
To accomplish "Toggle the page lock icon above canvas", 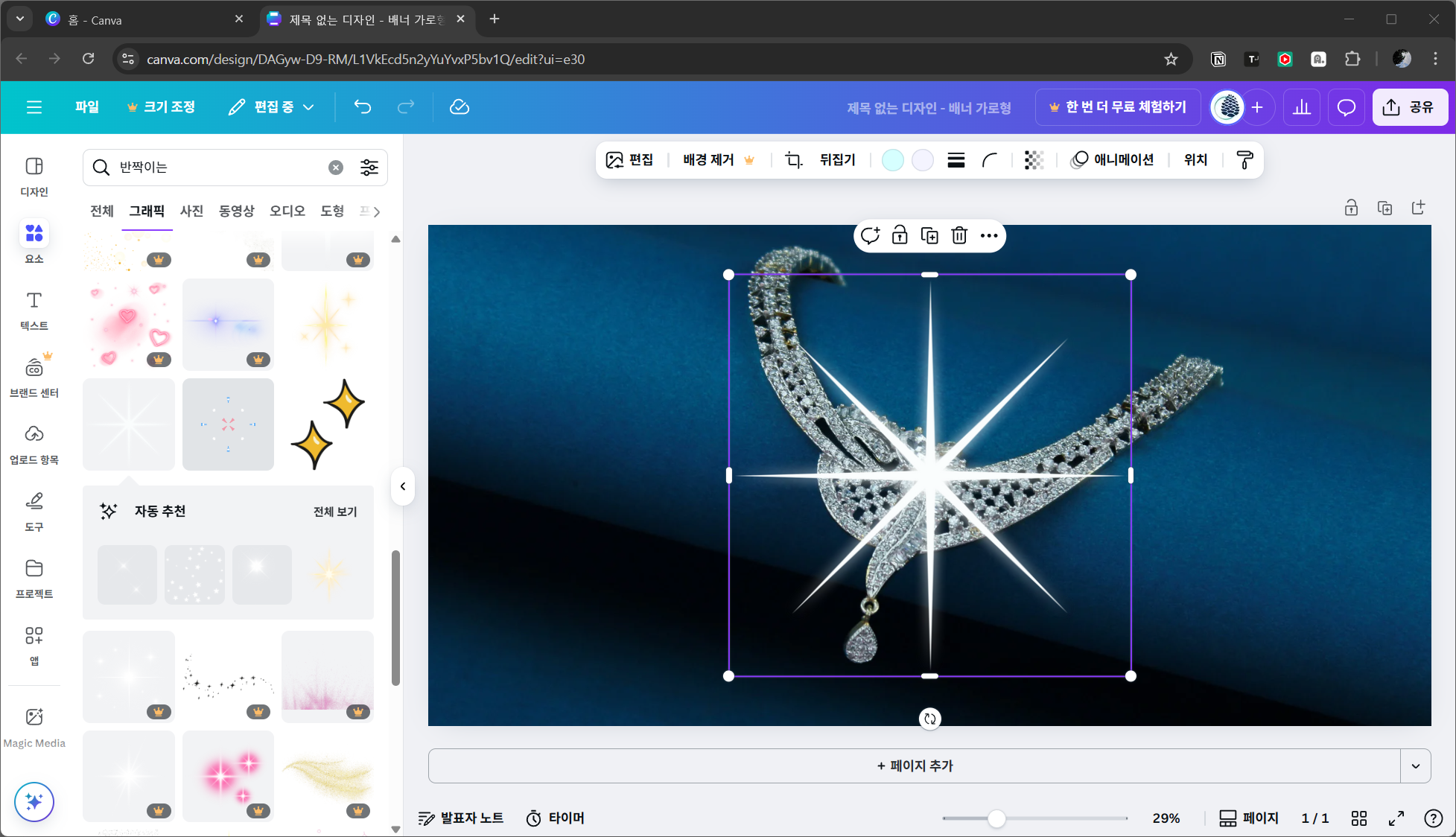I will tap(1351, 209).
